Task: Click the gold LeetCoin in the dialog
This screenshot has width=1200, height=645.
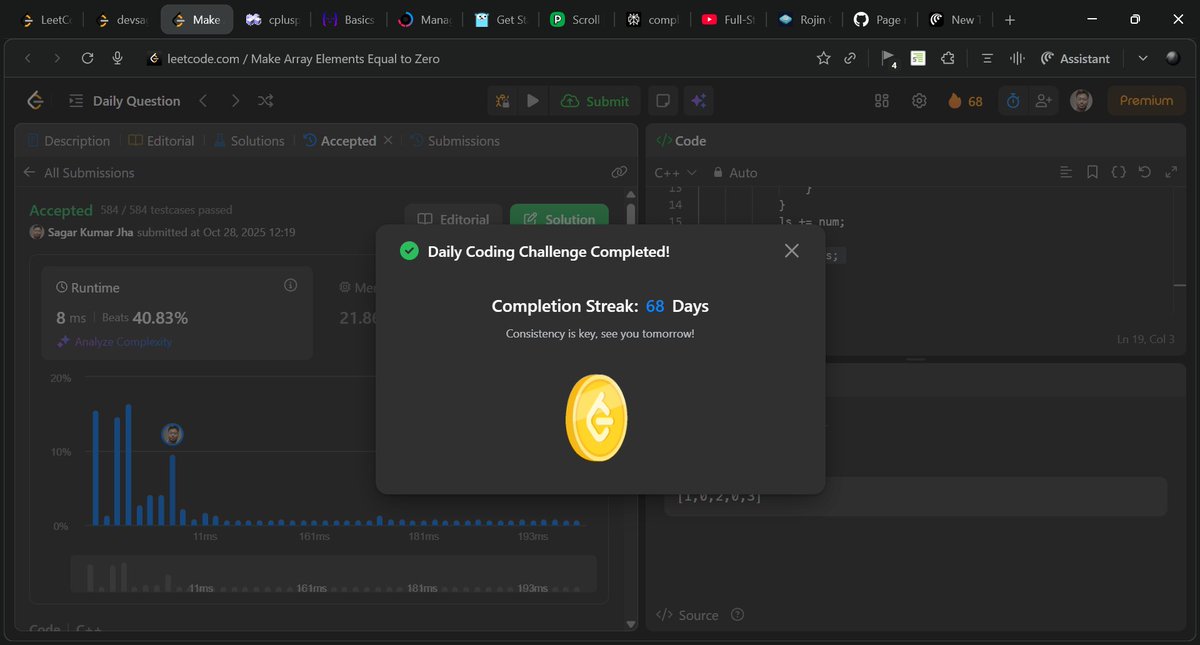Action: pyautogui.click(x=597, y=418)
